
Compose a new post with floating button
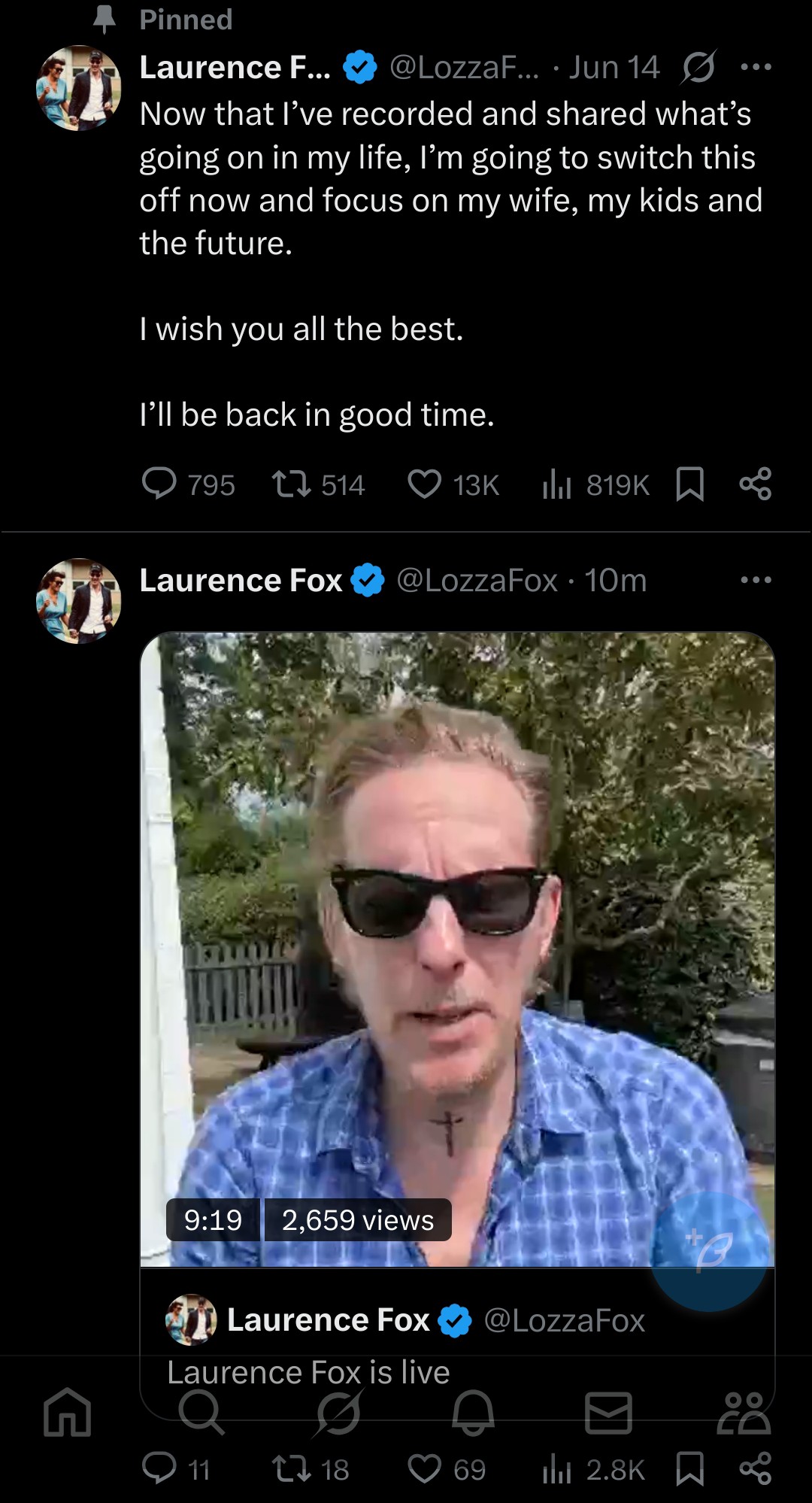(x=709, y=1251)
